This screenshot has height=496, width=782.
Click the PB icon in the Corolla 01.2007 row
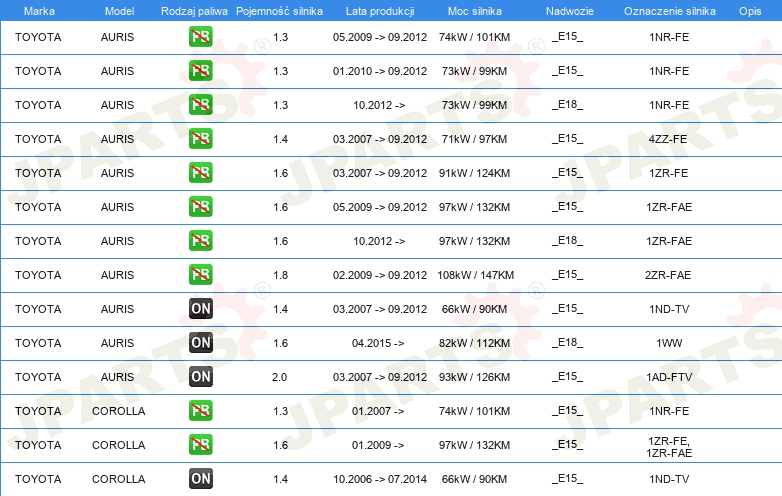point(200,411)
